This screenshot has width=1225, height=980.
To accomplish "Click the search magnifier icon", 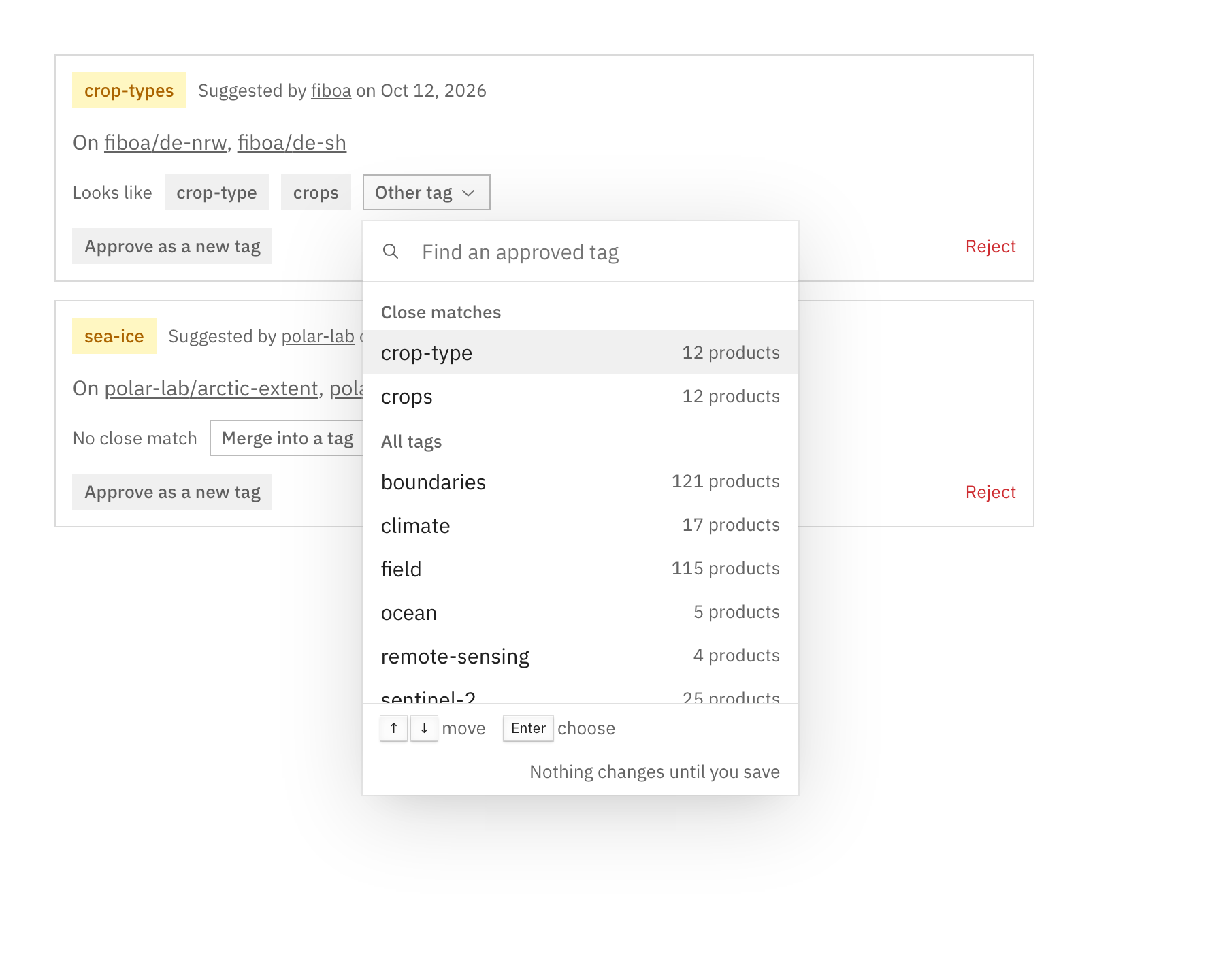I will point(391,251).
